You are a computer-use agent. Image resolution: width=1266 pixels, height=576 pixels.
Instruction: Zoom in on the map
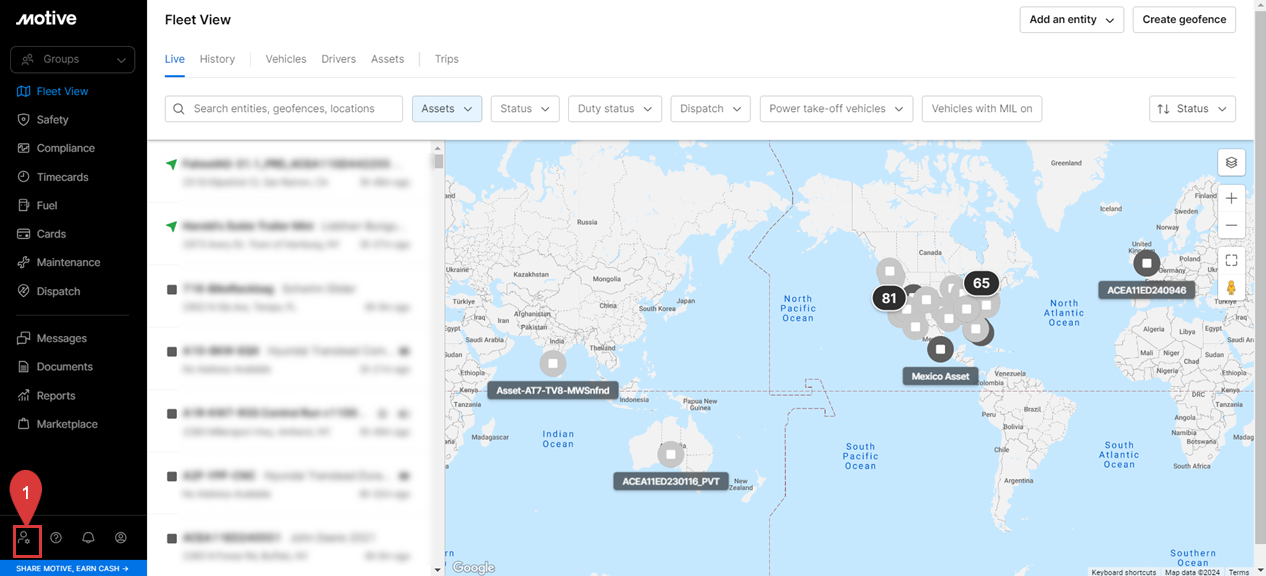coord(1231,198)
